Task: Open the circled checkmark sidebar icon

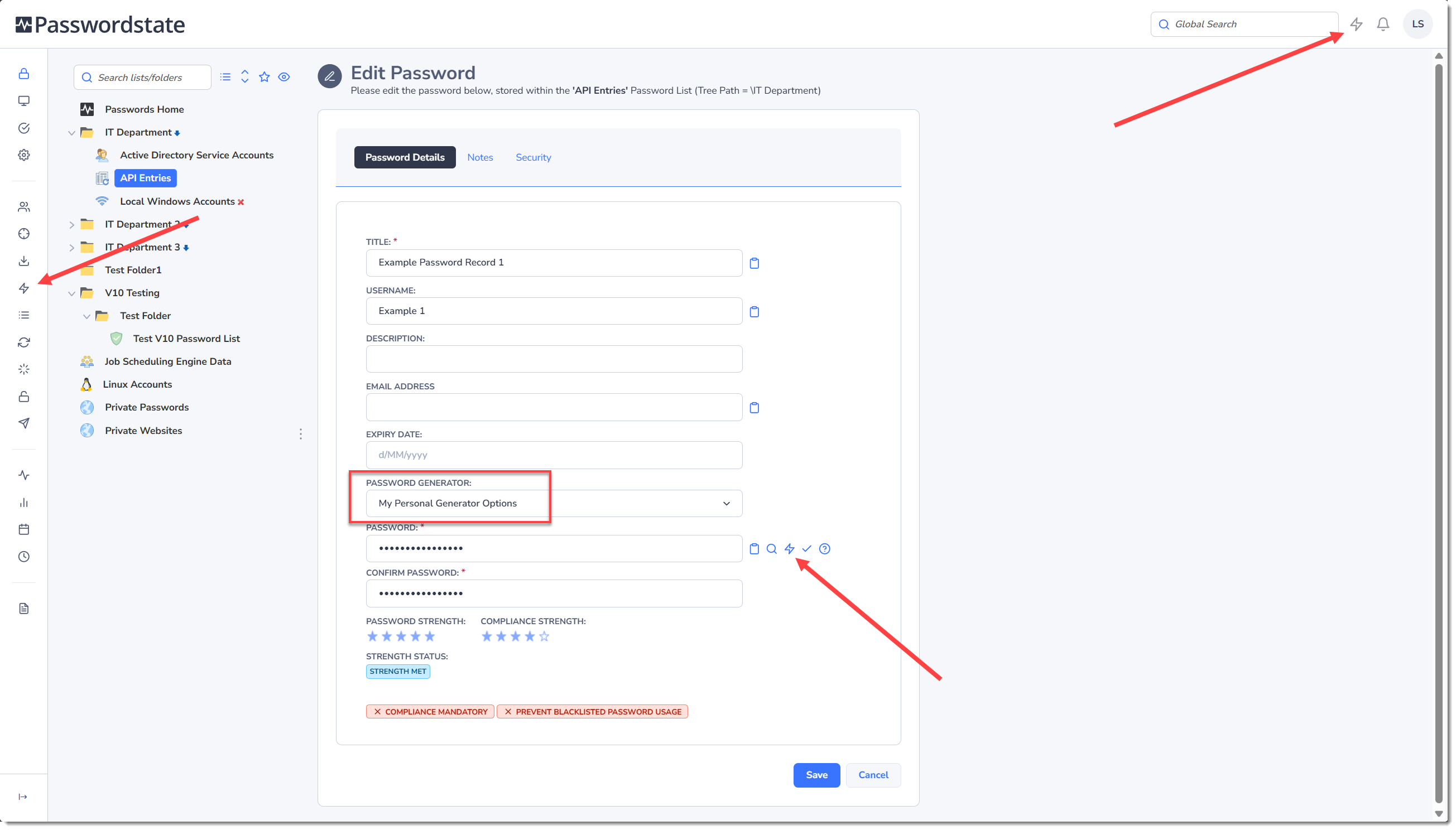Action: pyautogui.click(x=24, y=128)
